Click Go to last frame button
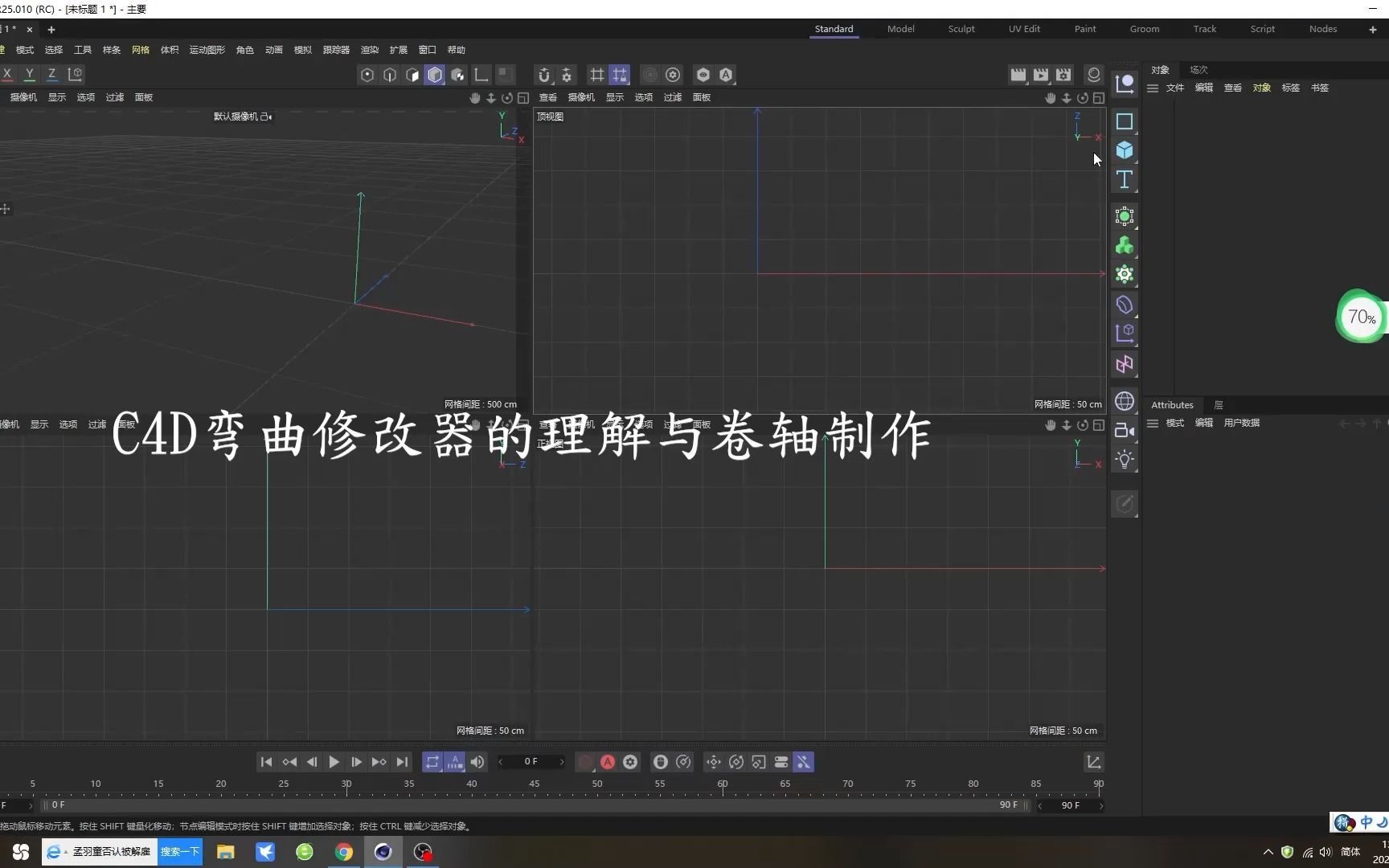 pyautogui.click(x=402, y=762)
